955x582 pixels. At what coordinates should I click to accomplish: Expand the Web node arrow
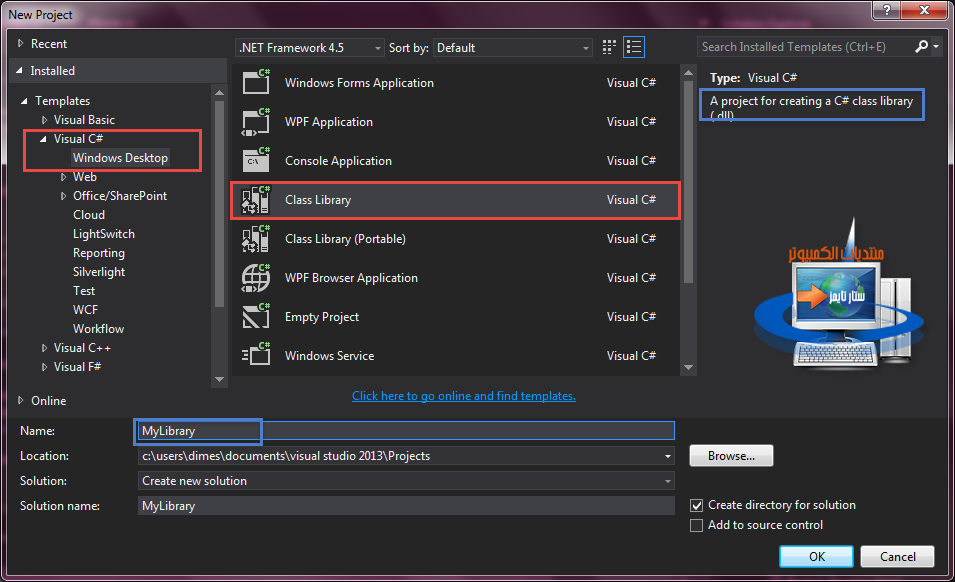point(63,177)
